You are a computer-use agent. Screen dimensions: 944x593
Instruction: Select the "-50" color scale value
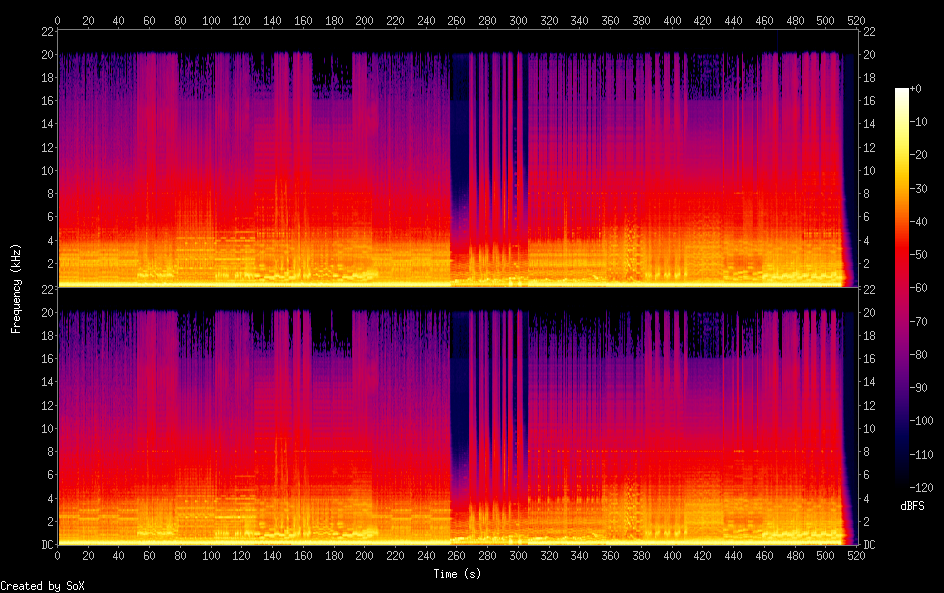[x=919, y=255]
